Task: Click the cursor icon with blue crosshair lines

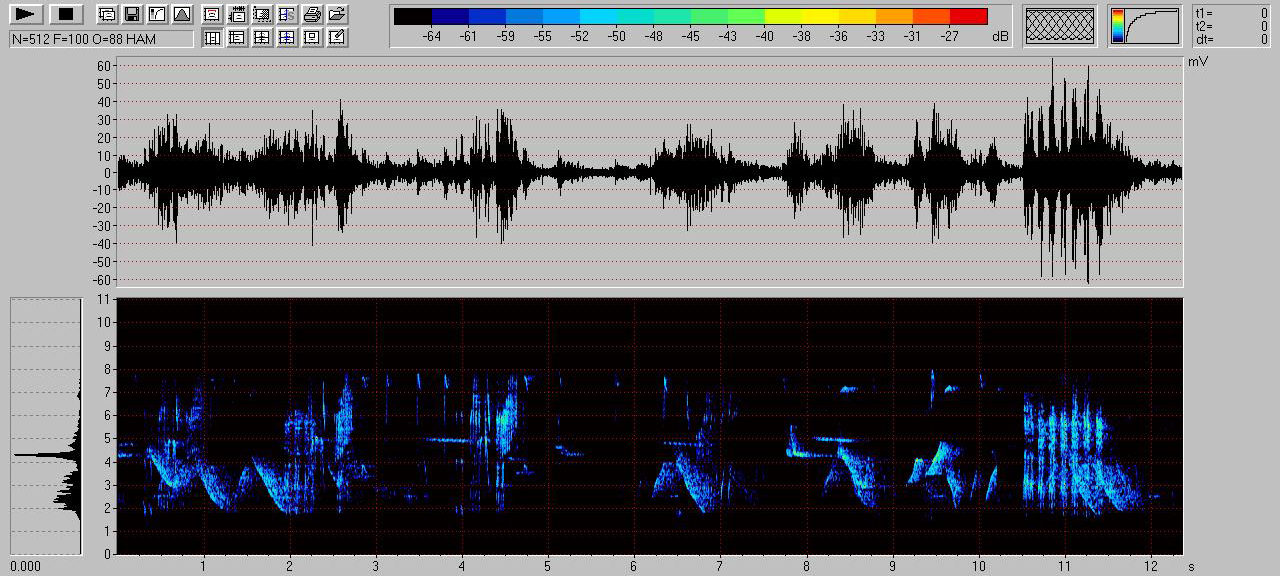Action: (x=287, y=38)
